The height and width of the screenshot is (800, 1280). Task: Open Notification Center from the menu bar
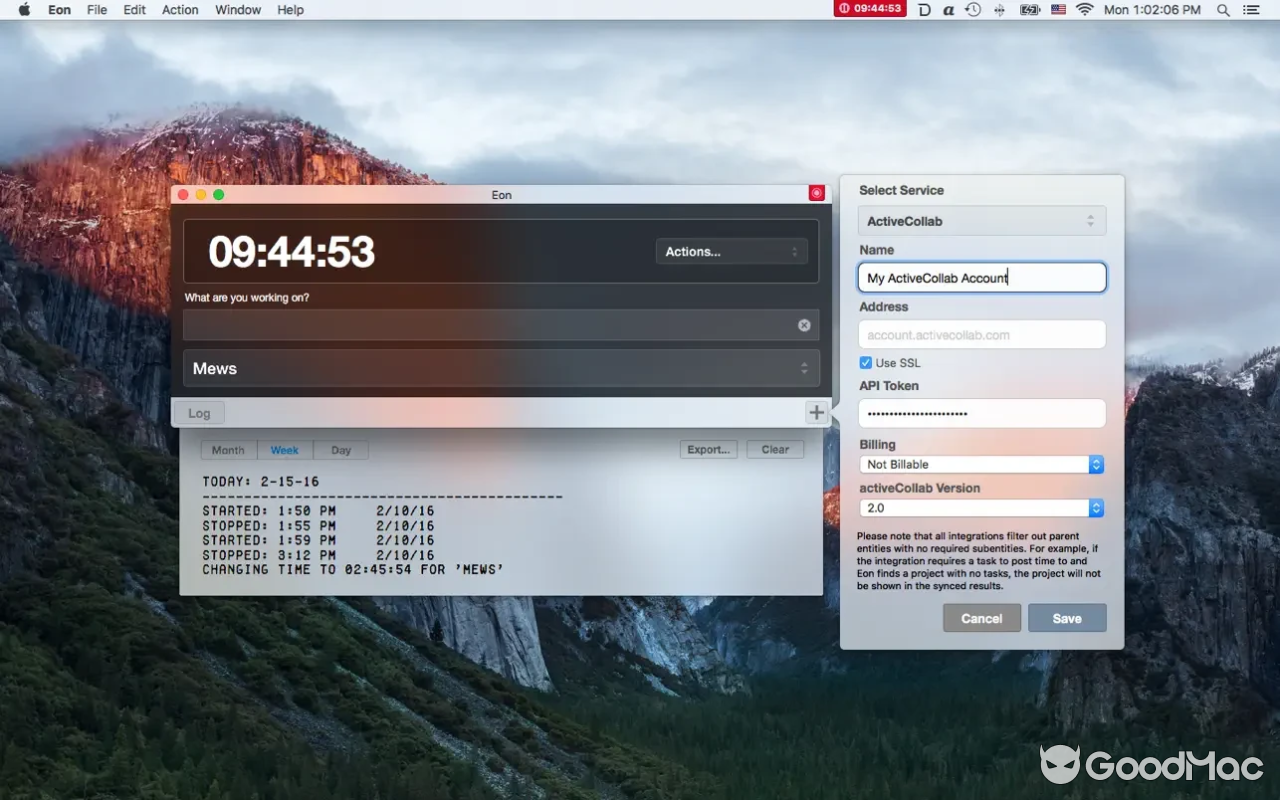(1251, 9)
